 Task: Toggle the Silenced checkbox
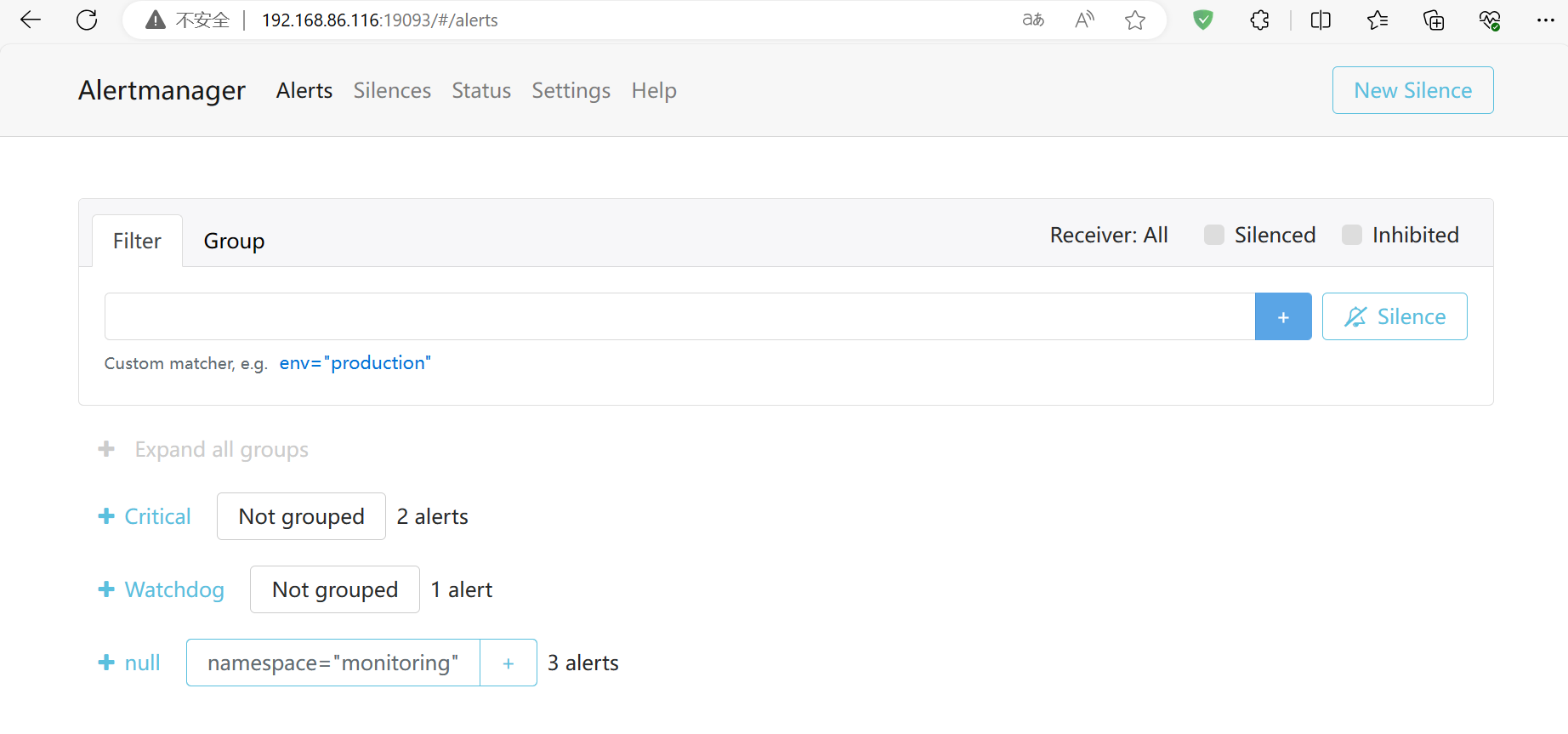point(1214,235)
